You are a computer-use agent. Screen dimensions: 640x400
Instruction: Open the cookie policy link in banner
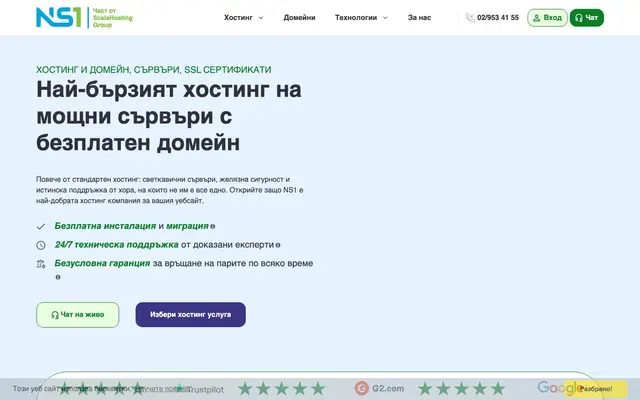click(160, 389)
